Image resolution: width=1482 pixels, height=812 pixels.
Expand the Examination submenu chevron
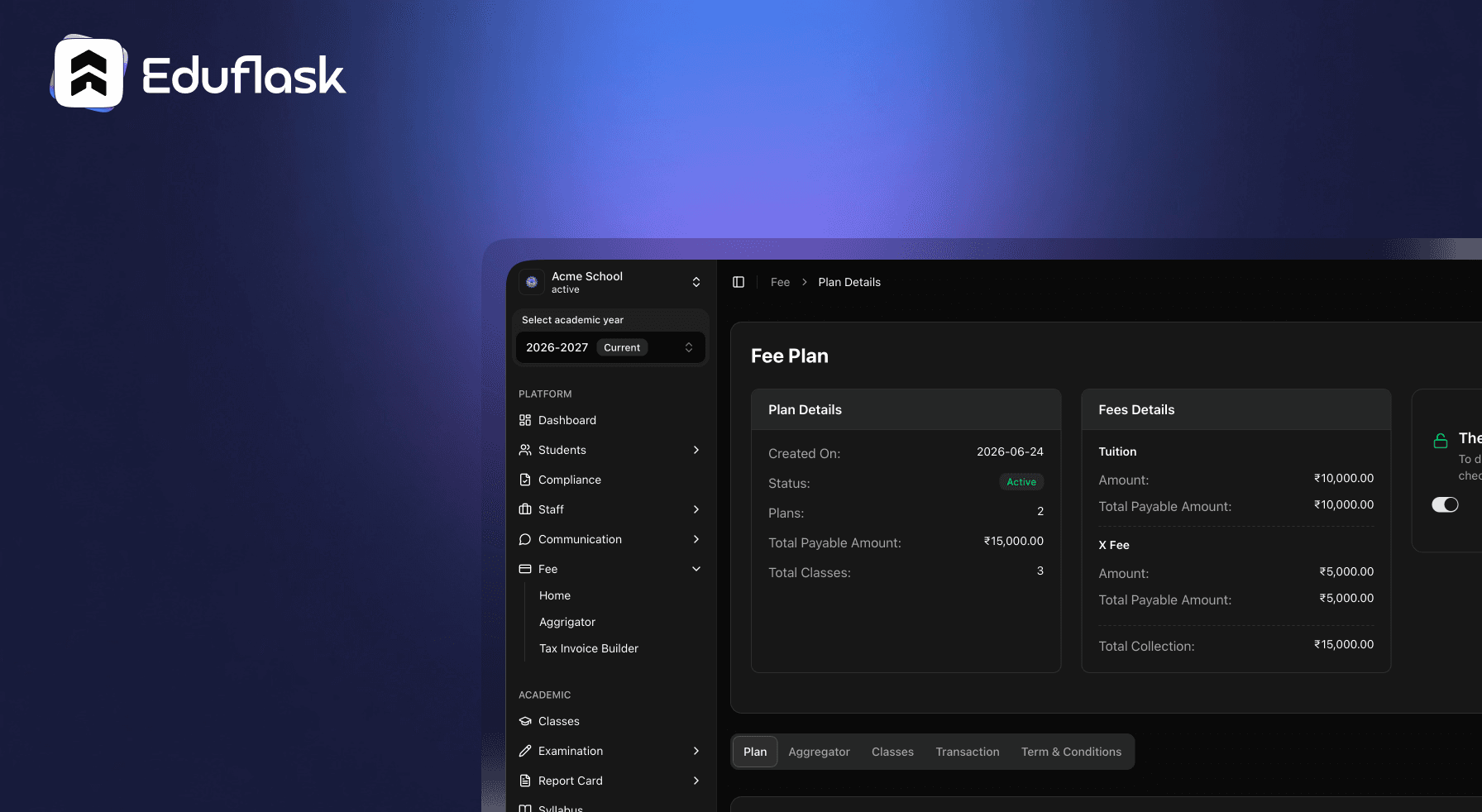696,751
